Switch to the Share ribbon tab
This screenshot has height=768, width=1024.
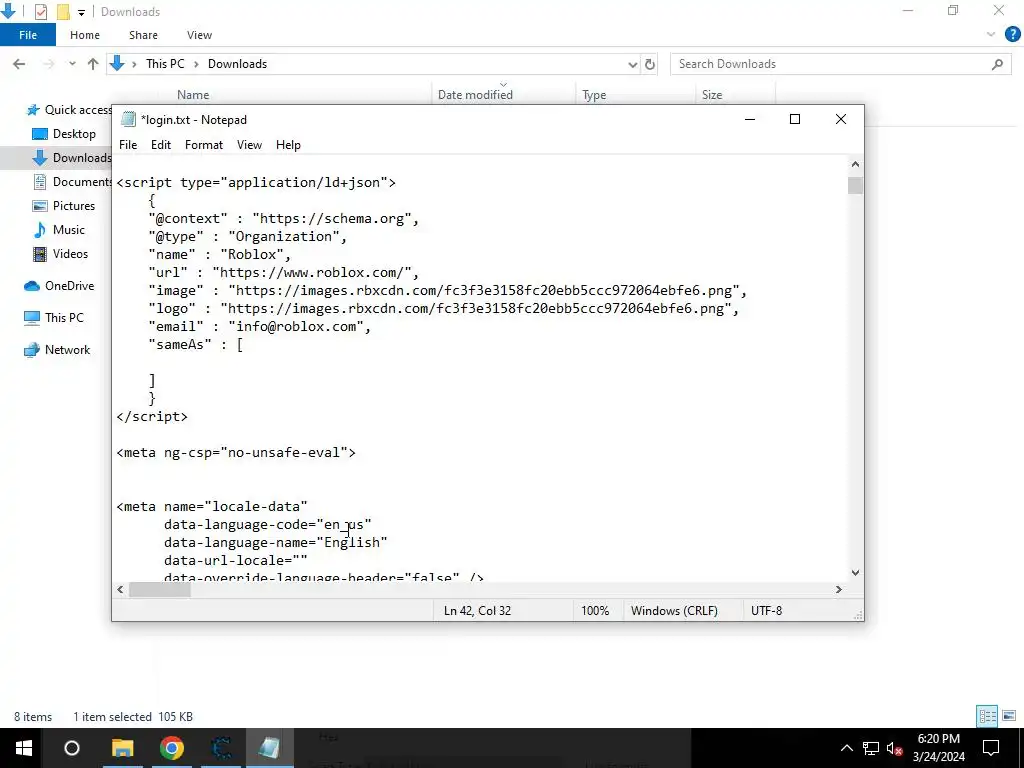143,35
